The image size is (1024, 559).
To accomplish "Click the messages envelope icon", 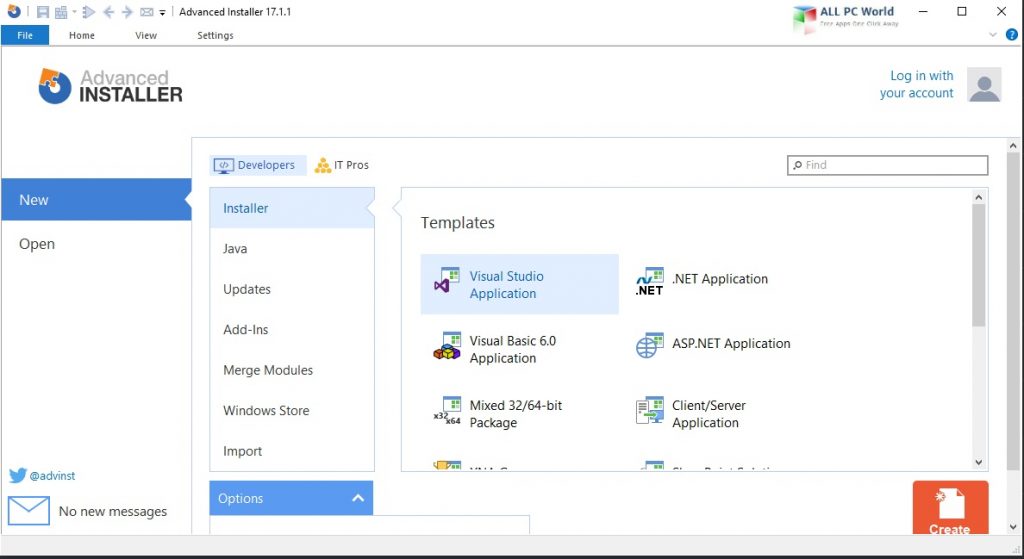I will tap(29, 511).
